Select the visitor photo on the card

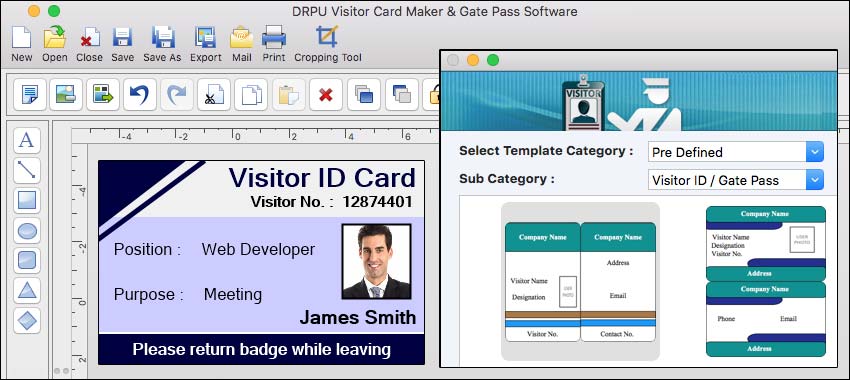(376, 261)
